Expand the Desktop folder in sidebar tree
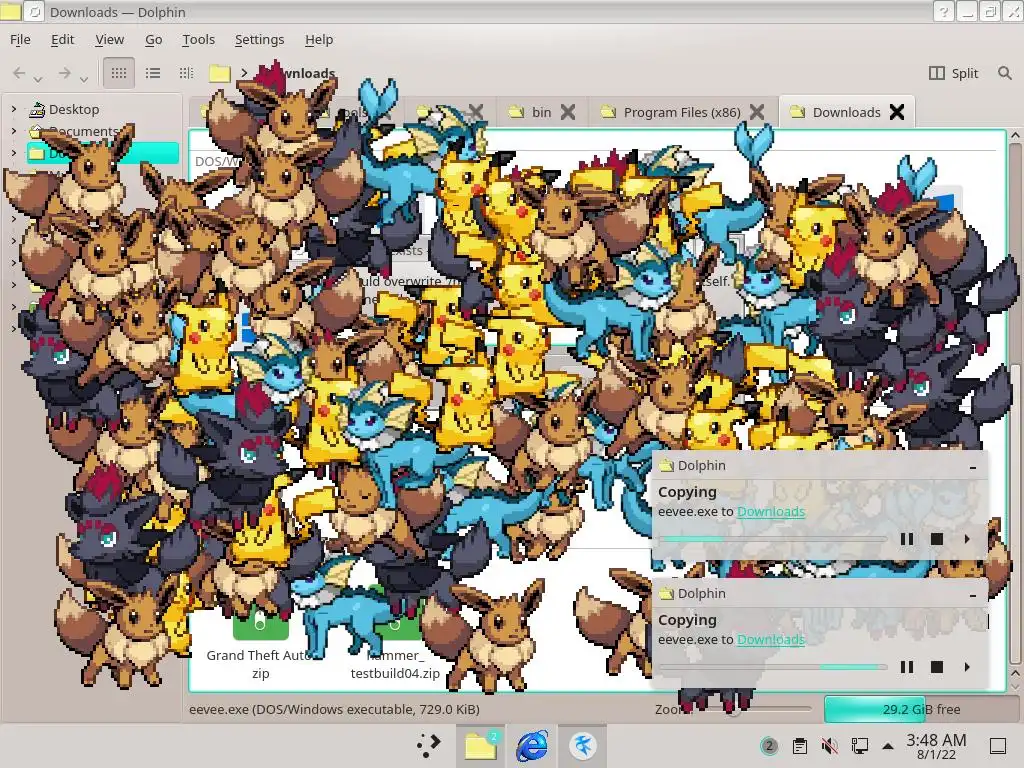 pyautogui.click(x=14, y=109)
